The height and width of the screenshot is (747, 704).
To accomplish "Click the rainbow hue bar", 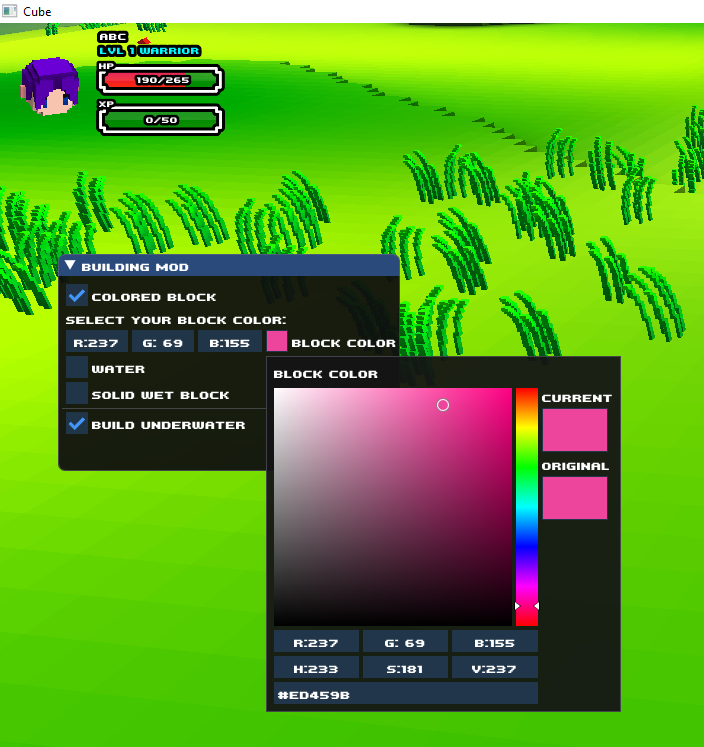I will (527, 507).
